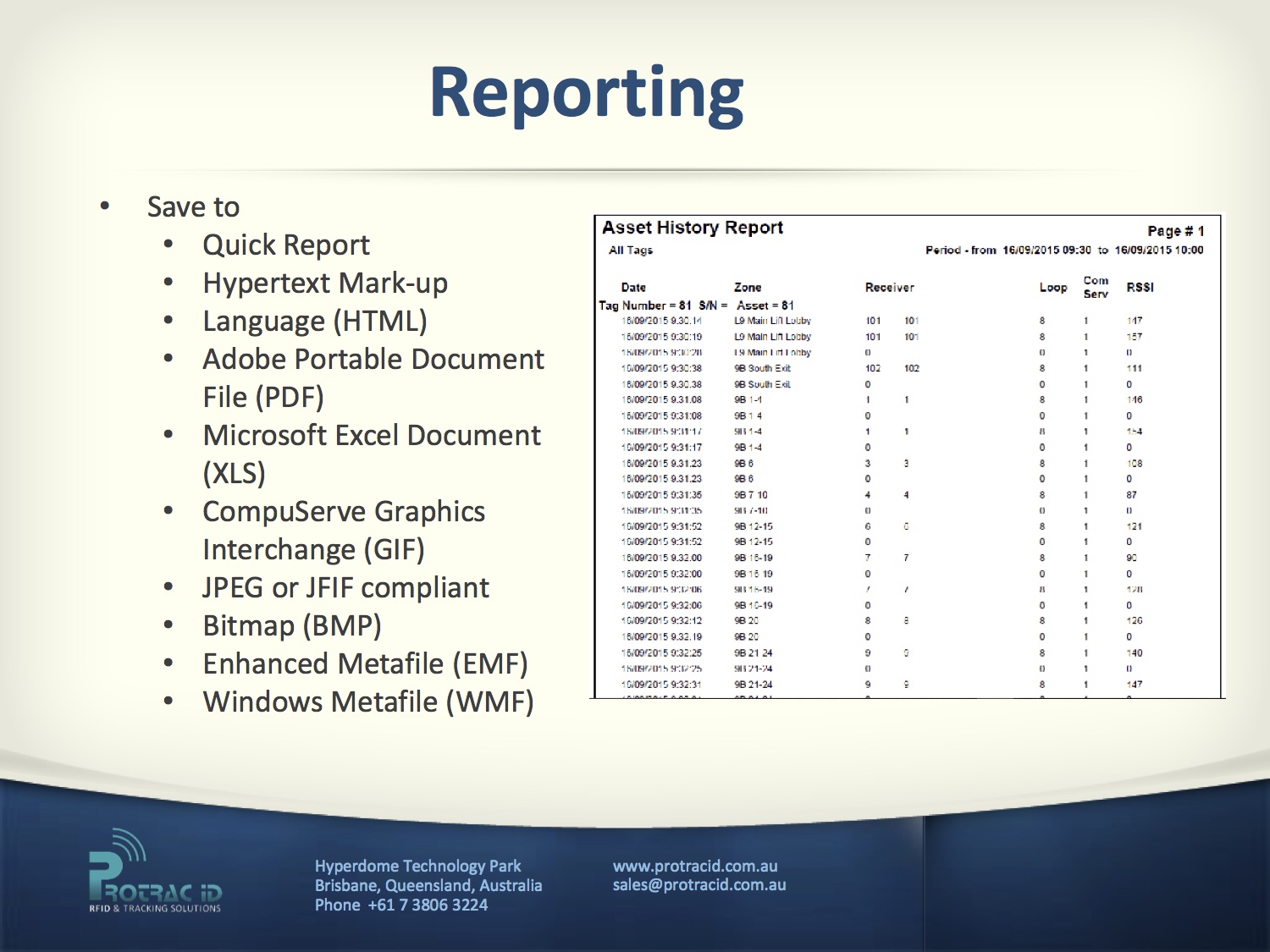Image resolution: width=1270 pixels, height=952 pixels.
Task: Select the Bitmap (BMP) bullet item
Action: [x=292, y=626]
